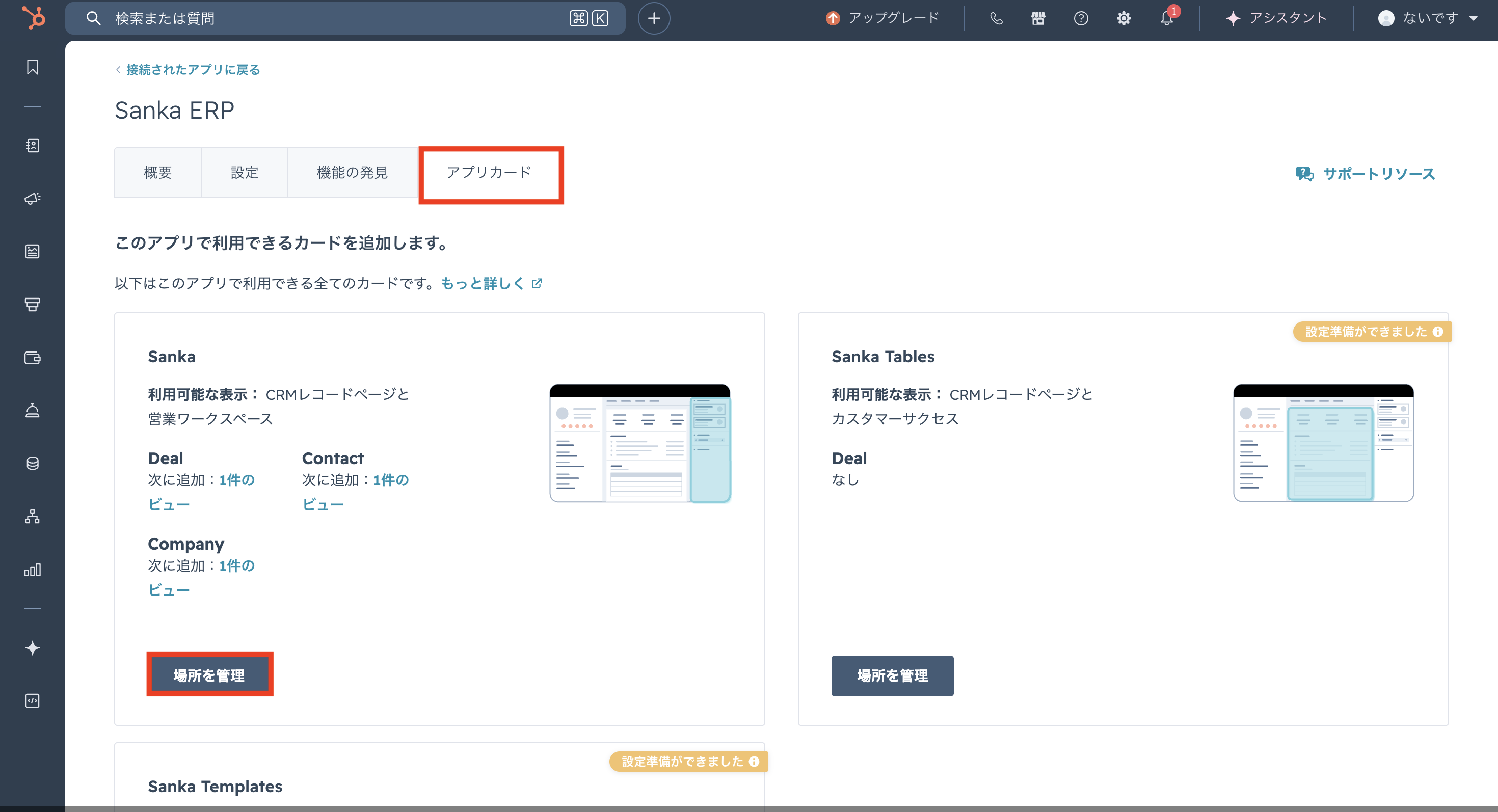The width and height of the screenshot is (1498, 812).
Task: Click the help question mark icon
Action: (x=1081, y=18)
